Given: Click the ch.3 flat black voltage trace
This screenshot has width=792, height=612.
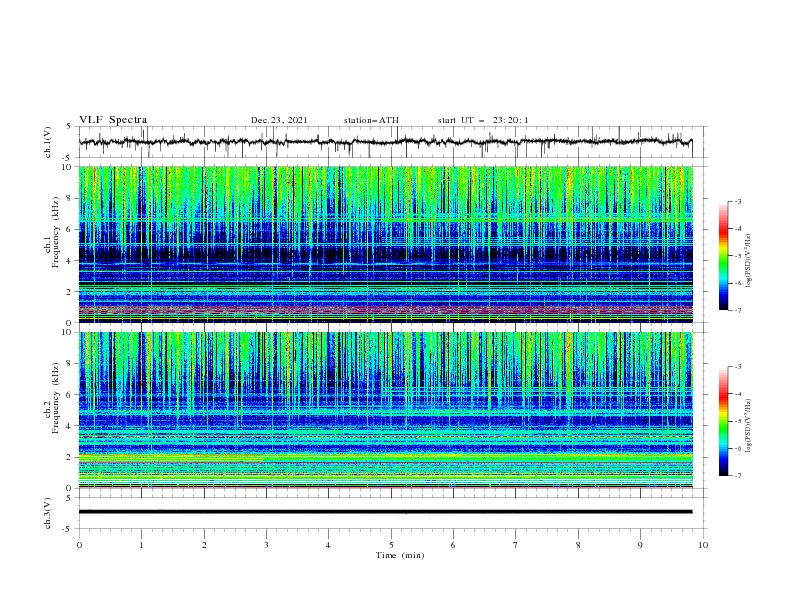Looking at the screenshot, I should (385, 512).
